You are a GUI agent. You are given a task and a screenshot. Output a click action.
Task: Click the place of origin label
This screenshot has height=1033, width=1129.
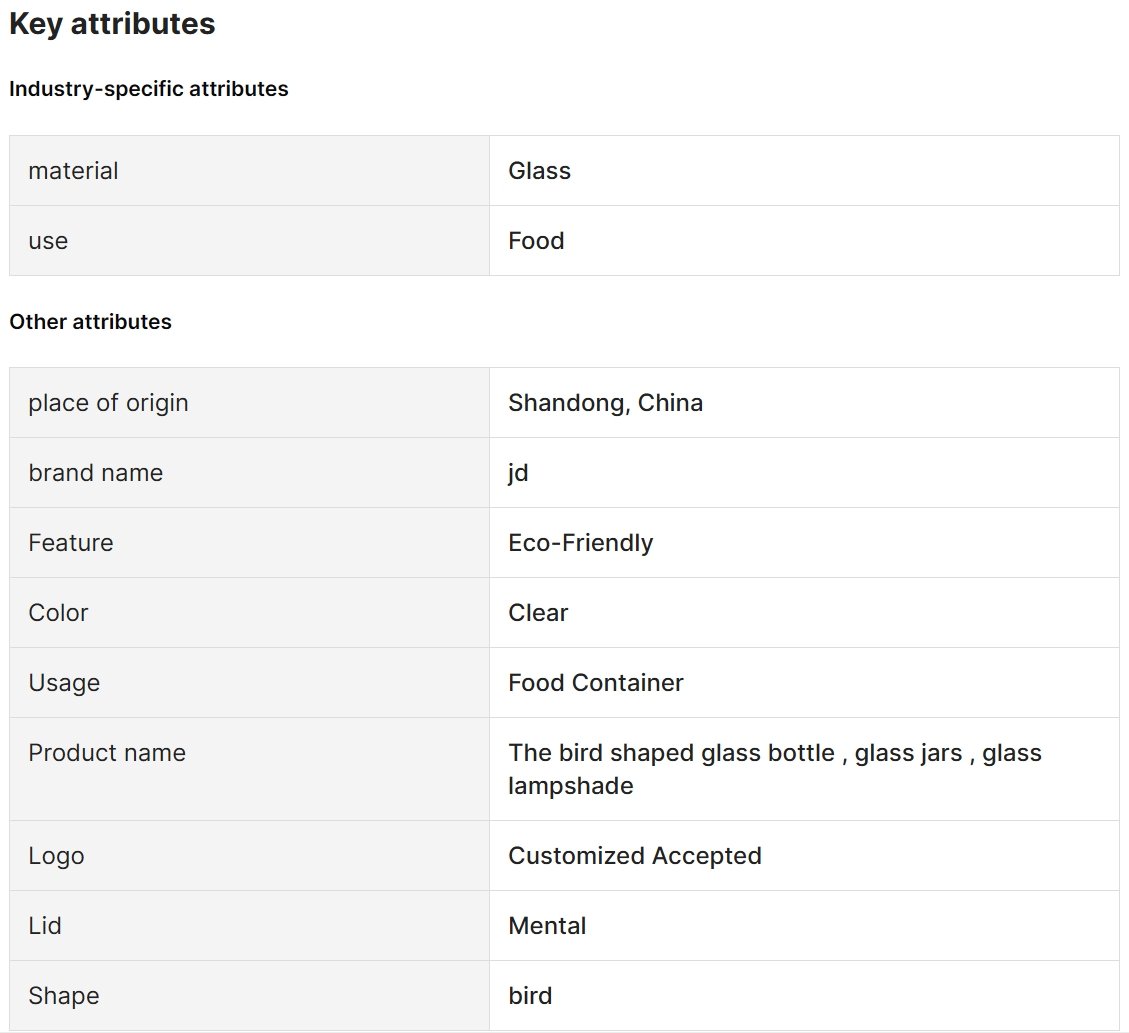[108, 402]
